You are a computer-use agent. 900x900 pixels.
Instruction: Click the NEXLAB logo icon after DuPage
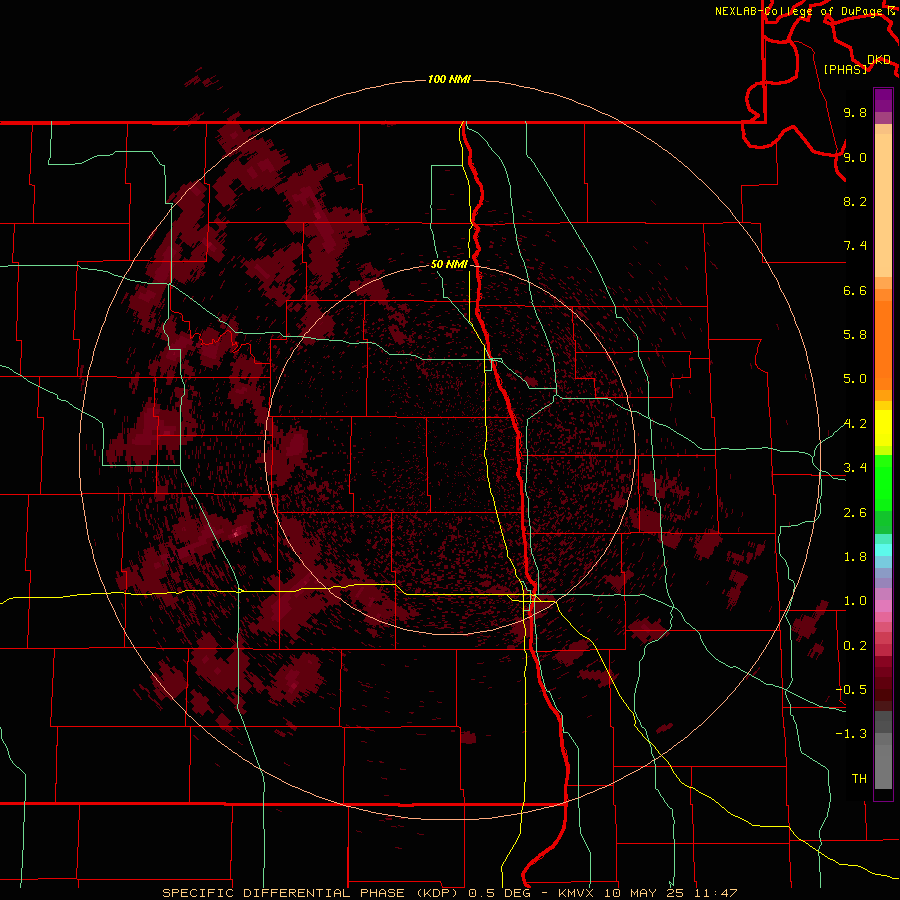point(891,10)
